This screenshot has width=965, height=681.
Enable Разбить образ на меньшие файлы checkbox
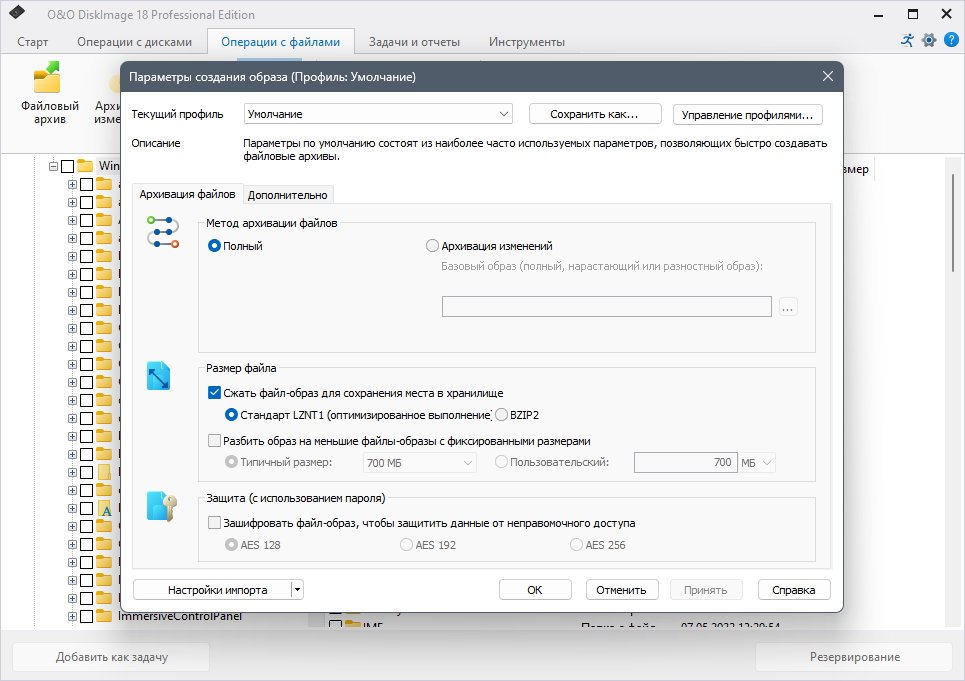[214, 440]
